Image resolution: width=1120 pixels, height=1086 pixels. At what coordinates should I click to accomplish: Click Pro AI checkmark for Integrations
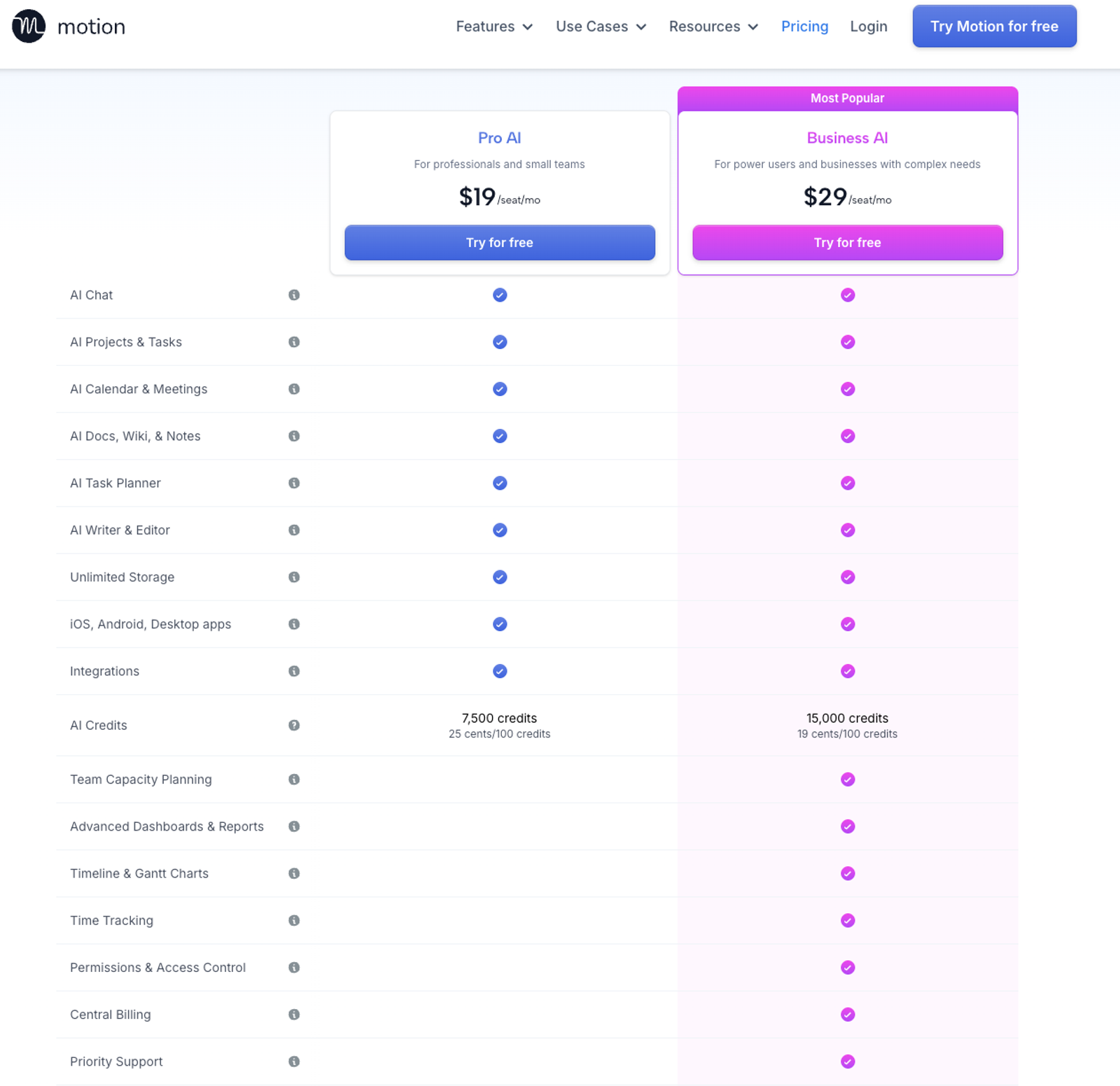point(500,671)
